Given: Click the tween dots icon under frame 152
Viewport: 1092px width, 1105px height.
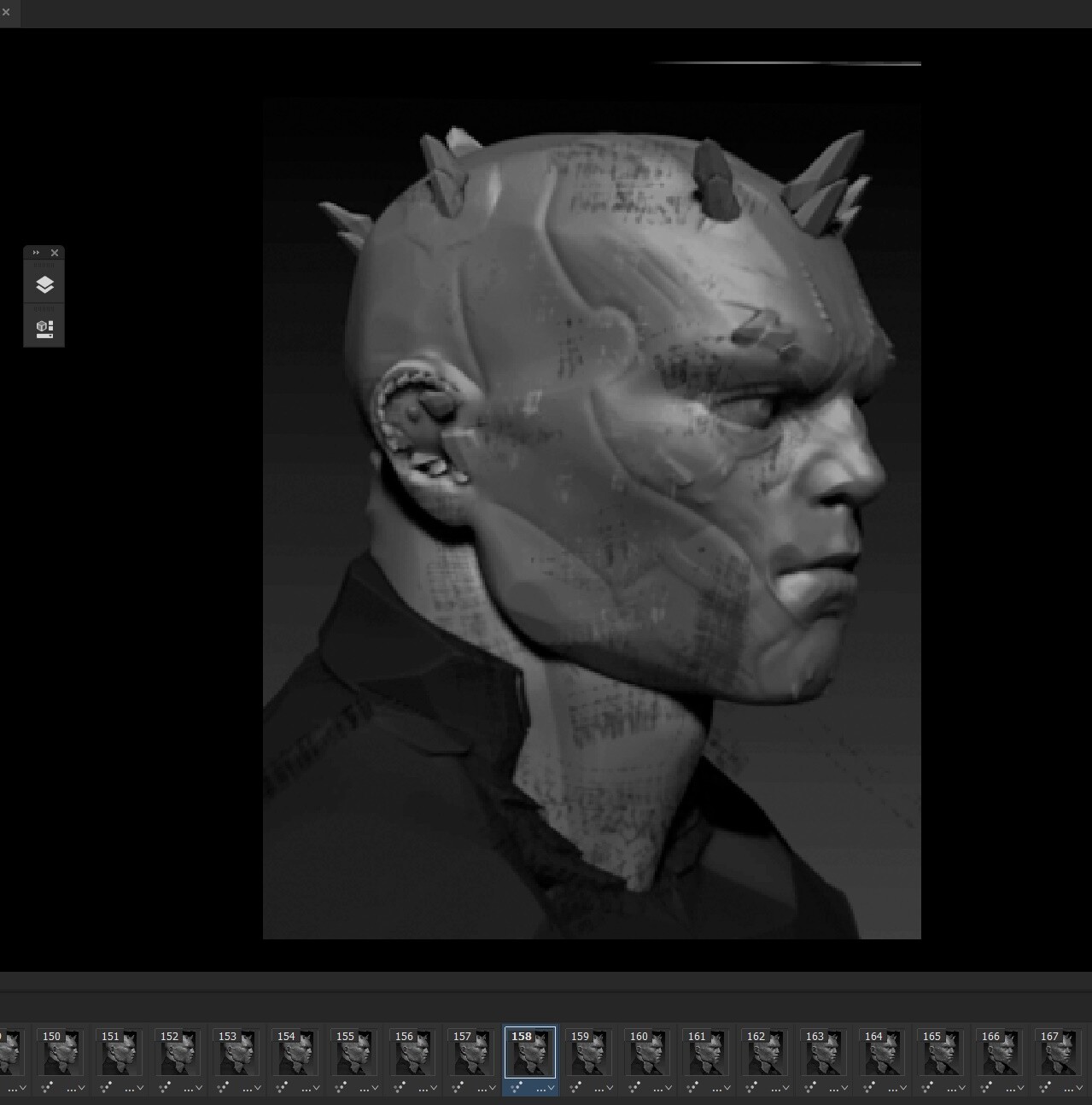Looking at the screenshot, I should click(x=165, y=1087).
